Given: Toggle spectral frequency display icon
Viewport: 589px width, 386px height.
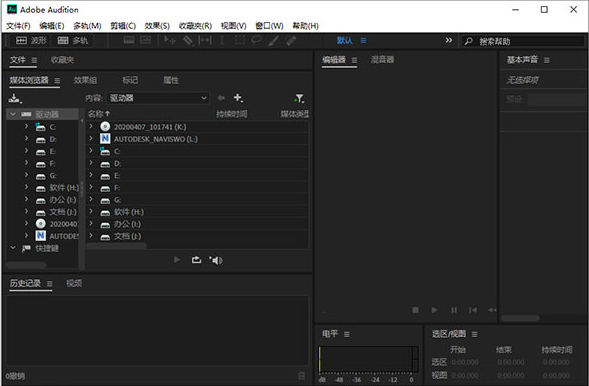Looking at the screenshot, I should [129, 40].
